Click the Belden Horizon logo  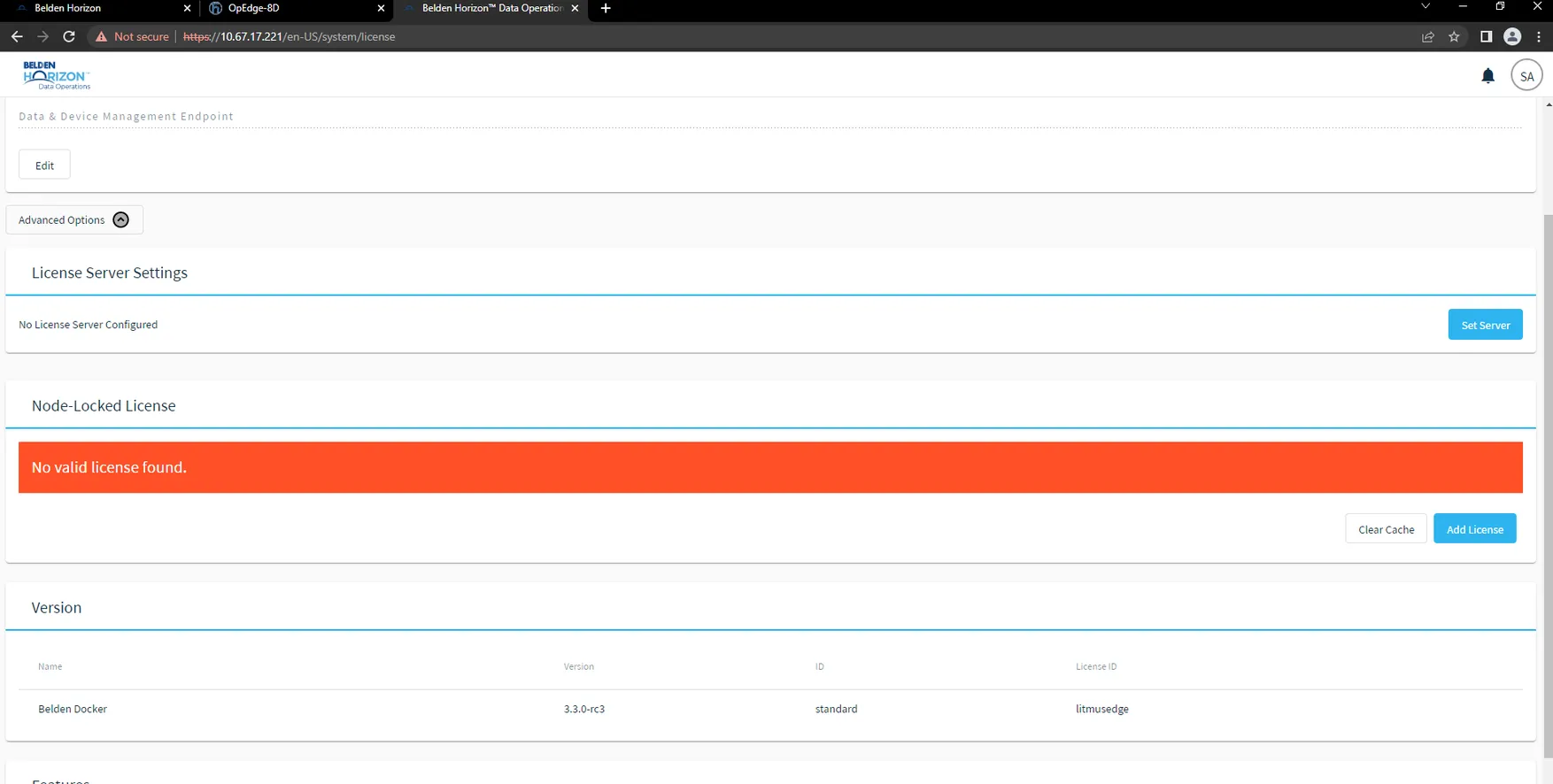[57, 75]
